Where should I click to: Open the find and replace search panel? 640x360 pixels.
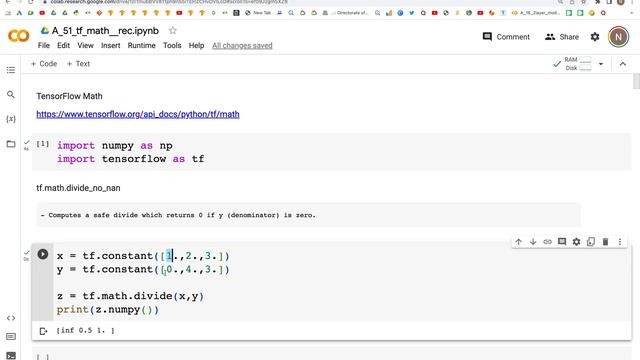pos(11,95)
